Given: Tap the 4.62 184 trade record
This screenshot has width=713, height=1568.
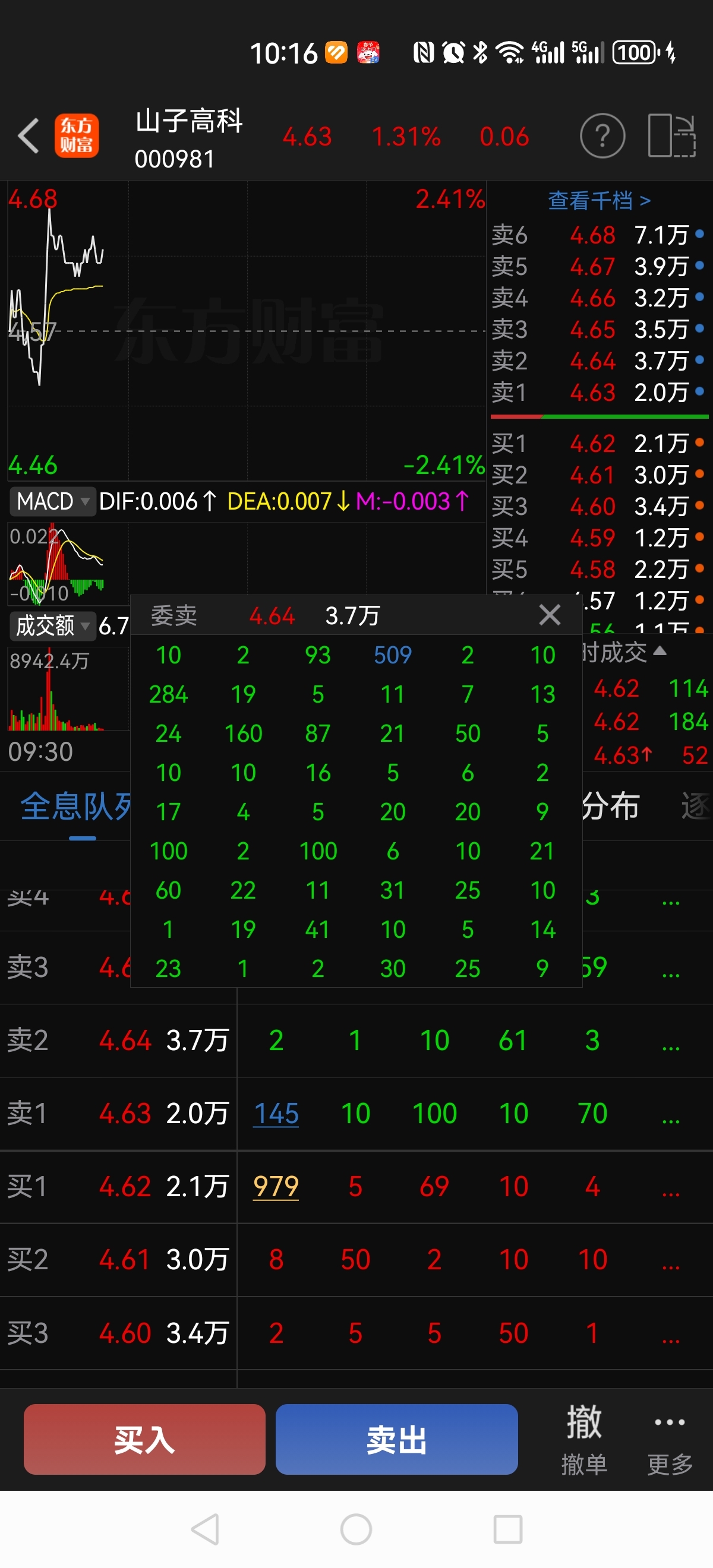Looking at the screenshot, I should [x=650, y=722].
